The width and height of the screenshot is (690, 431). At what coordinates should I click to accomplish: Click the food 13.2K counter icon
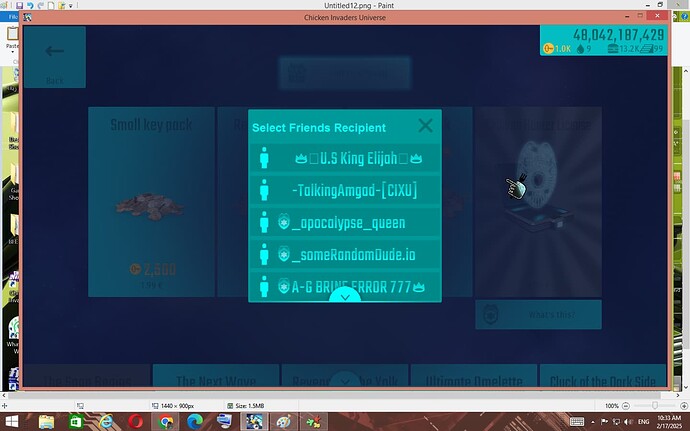tap(613, 48)
